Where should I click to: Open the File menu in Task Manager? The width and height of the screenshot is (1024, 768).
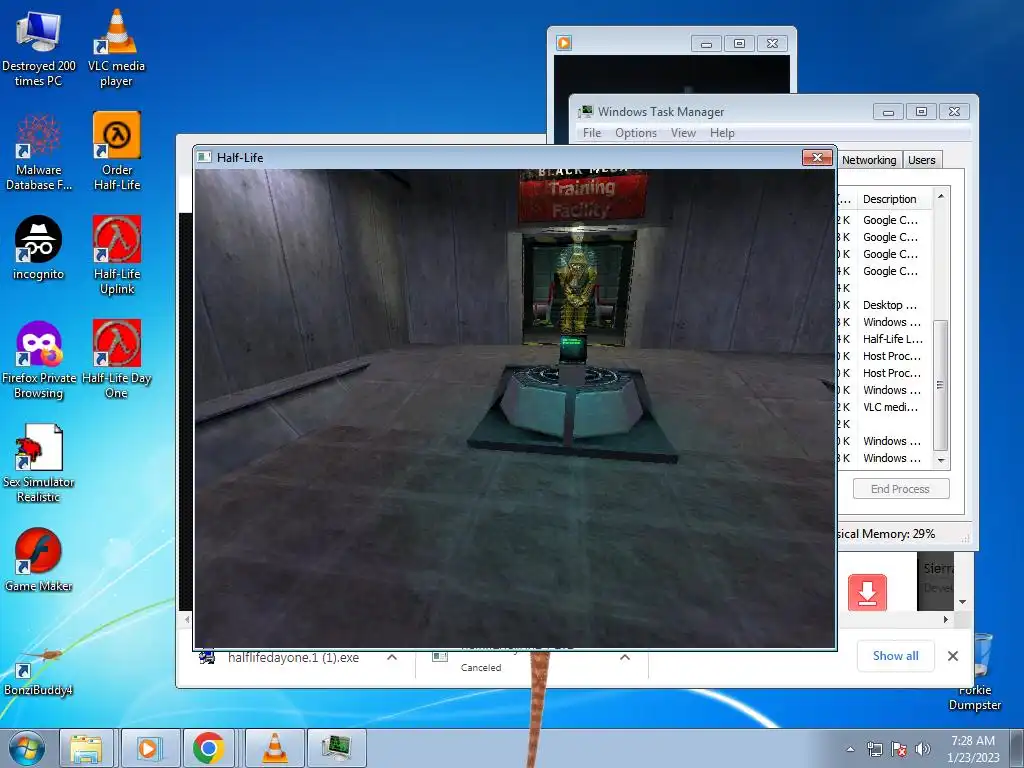pyautogui.click(x=592, y=133)
